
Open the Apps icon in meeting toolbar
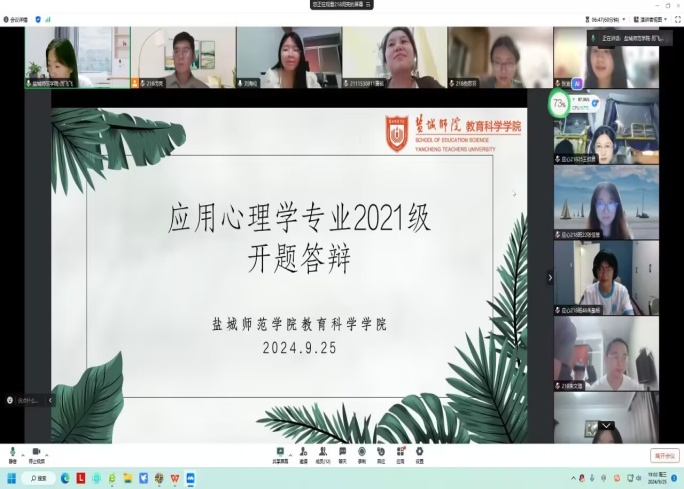point(400,452)
